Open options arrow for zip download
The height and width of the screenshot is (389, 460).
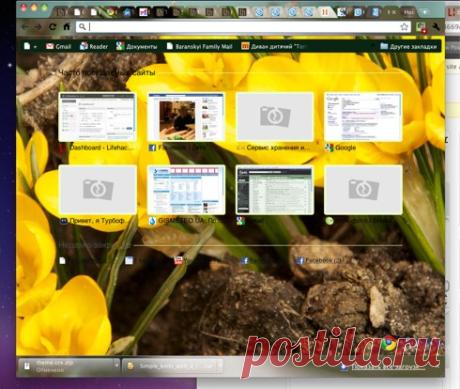[116, 366]
